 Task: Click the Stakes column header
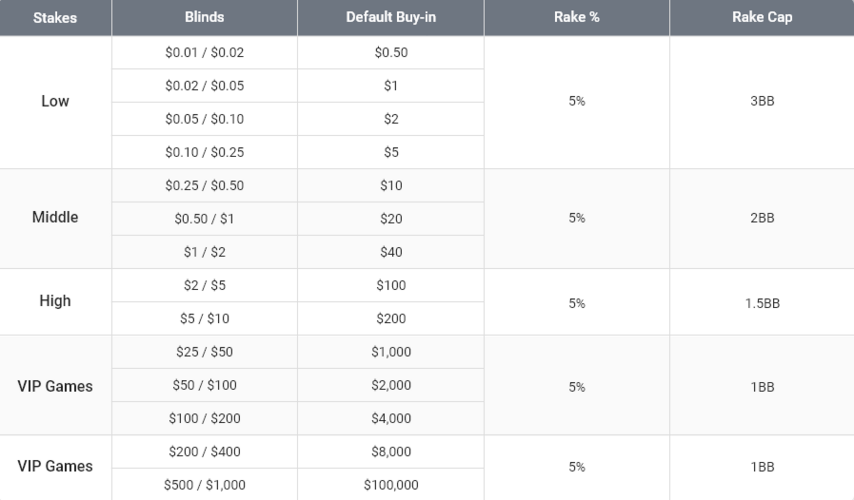pos(55,17)
